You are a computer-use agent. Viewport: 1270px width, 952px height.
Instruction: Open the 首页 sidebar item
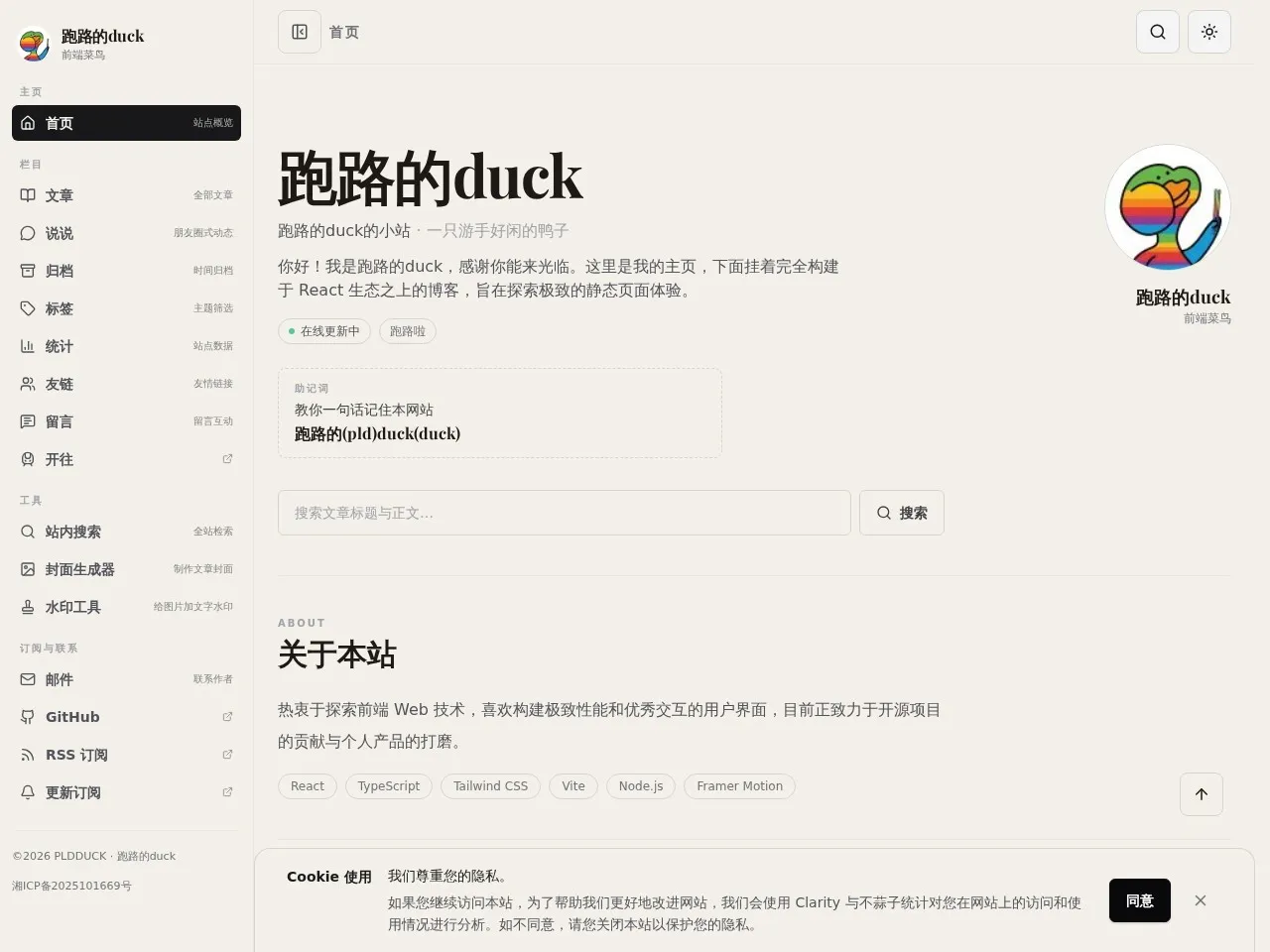tap(126, 123)
